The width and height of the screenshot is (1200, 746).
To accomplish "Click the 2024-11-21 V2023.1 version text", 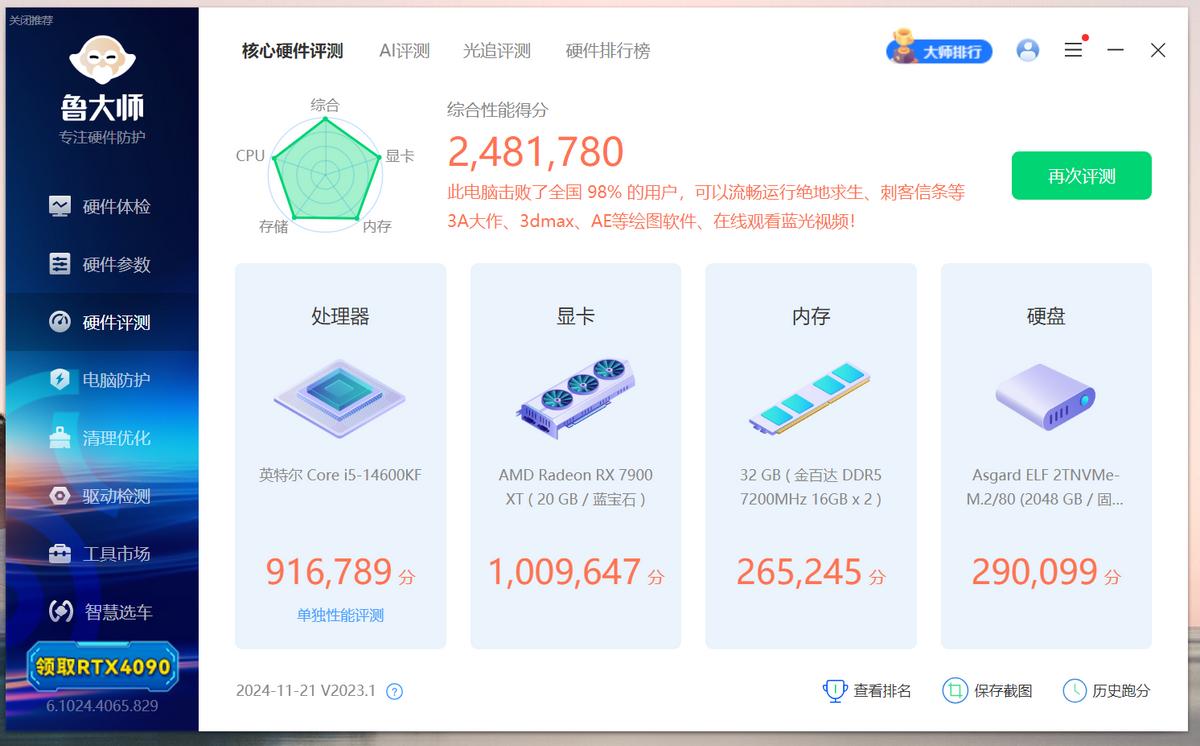I will [306, 691].
